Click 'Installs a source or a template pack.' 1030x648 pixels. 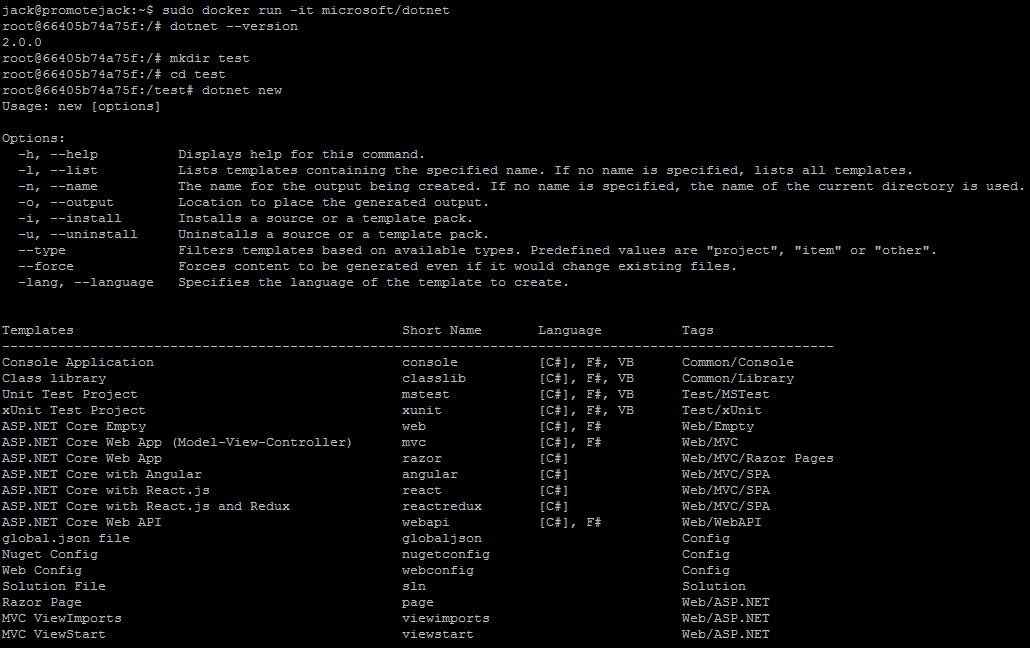point(325,218)
